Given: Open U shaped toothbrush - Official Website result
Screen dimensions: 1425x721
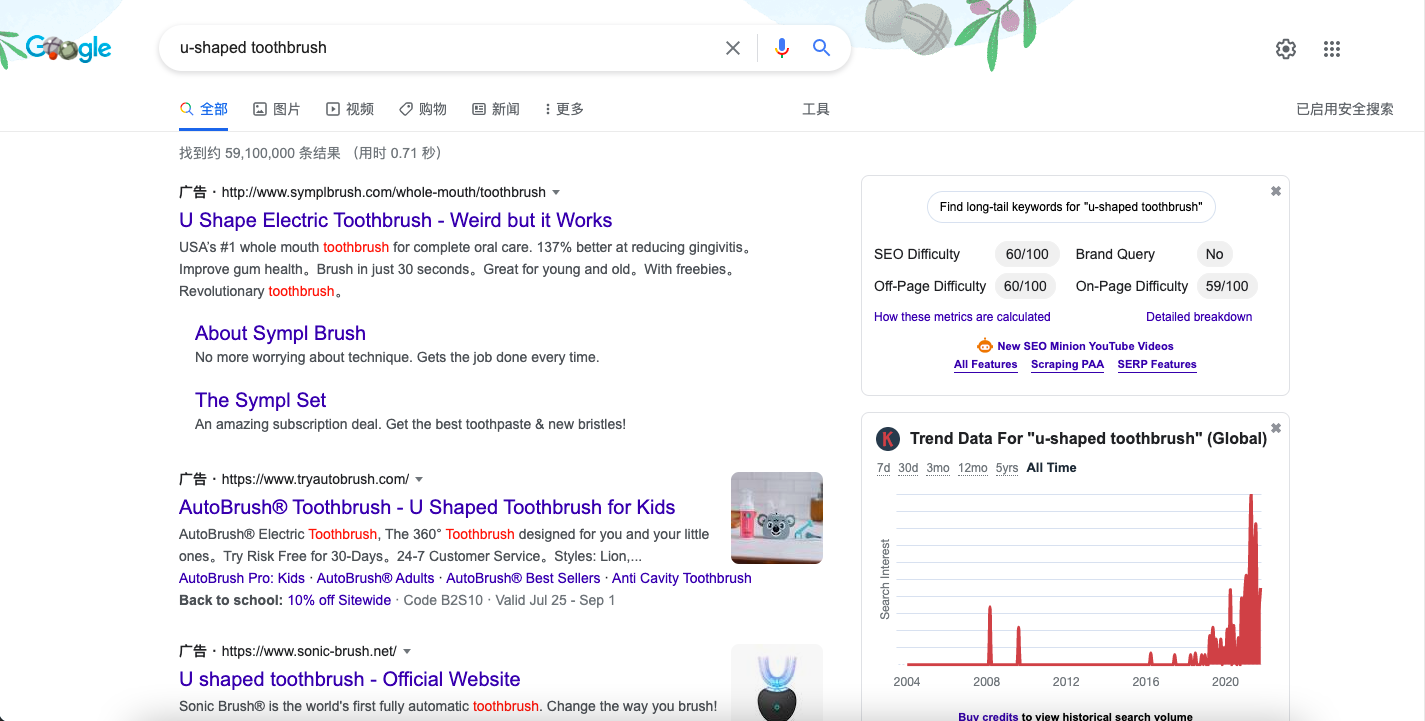Looking at the screenshot, I should tap(350, 679).
